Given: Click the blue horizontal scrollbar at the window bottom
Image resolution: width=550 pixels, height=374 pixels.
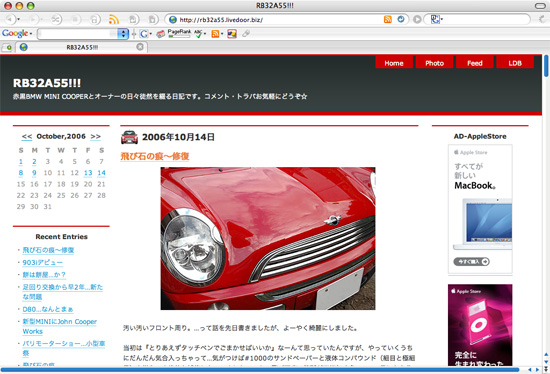Looking at the screenshot, I should 260,369.
